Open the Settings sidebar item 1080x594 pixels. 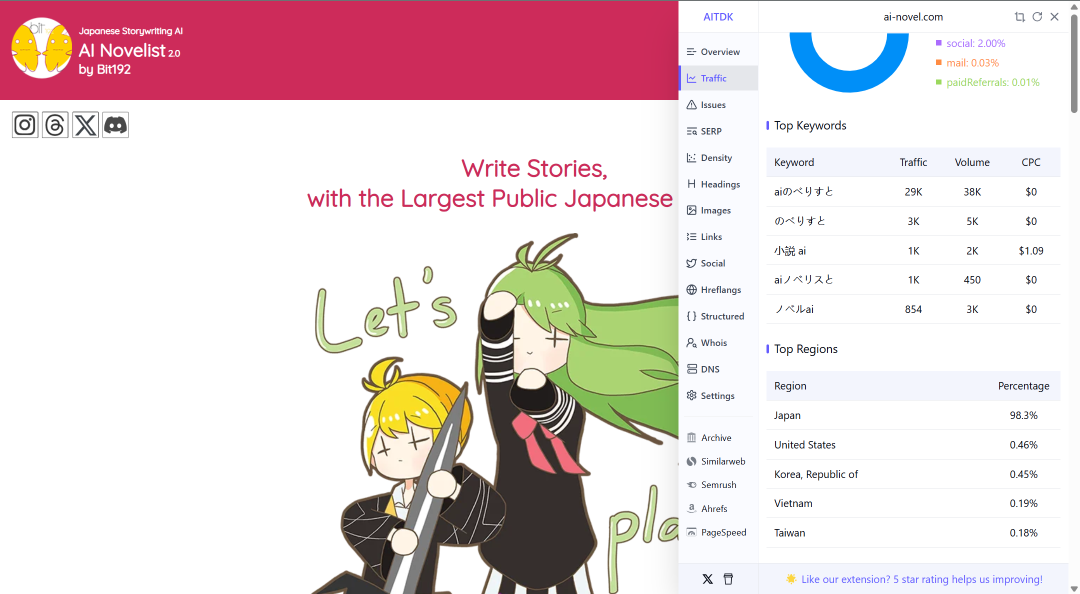(x=718, y=396)
